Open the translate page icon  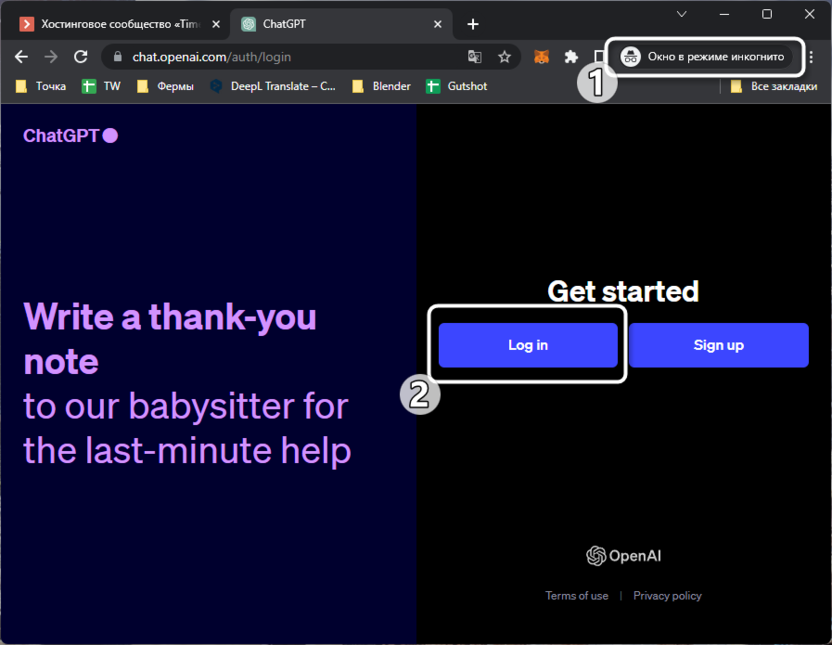point(474,57)
